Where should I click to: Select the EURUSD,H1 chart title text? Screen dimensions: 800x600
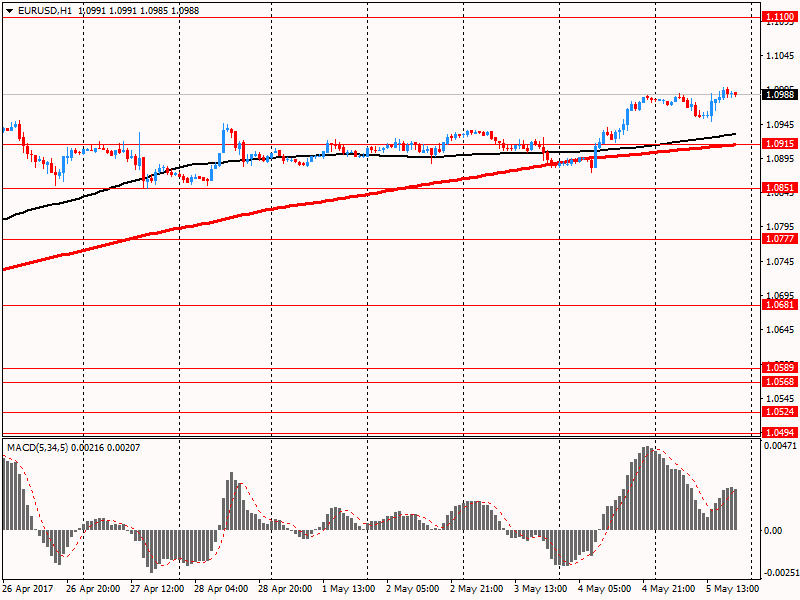tap(45, 11)
